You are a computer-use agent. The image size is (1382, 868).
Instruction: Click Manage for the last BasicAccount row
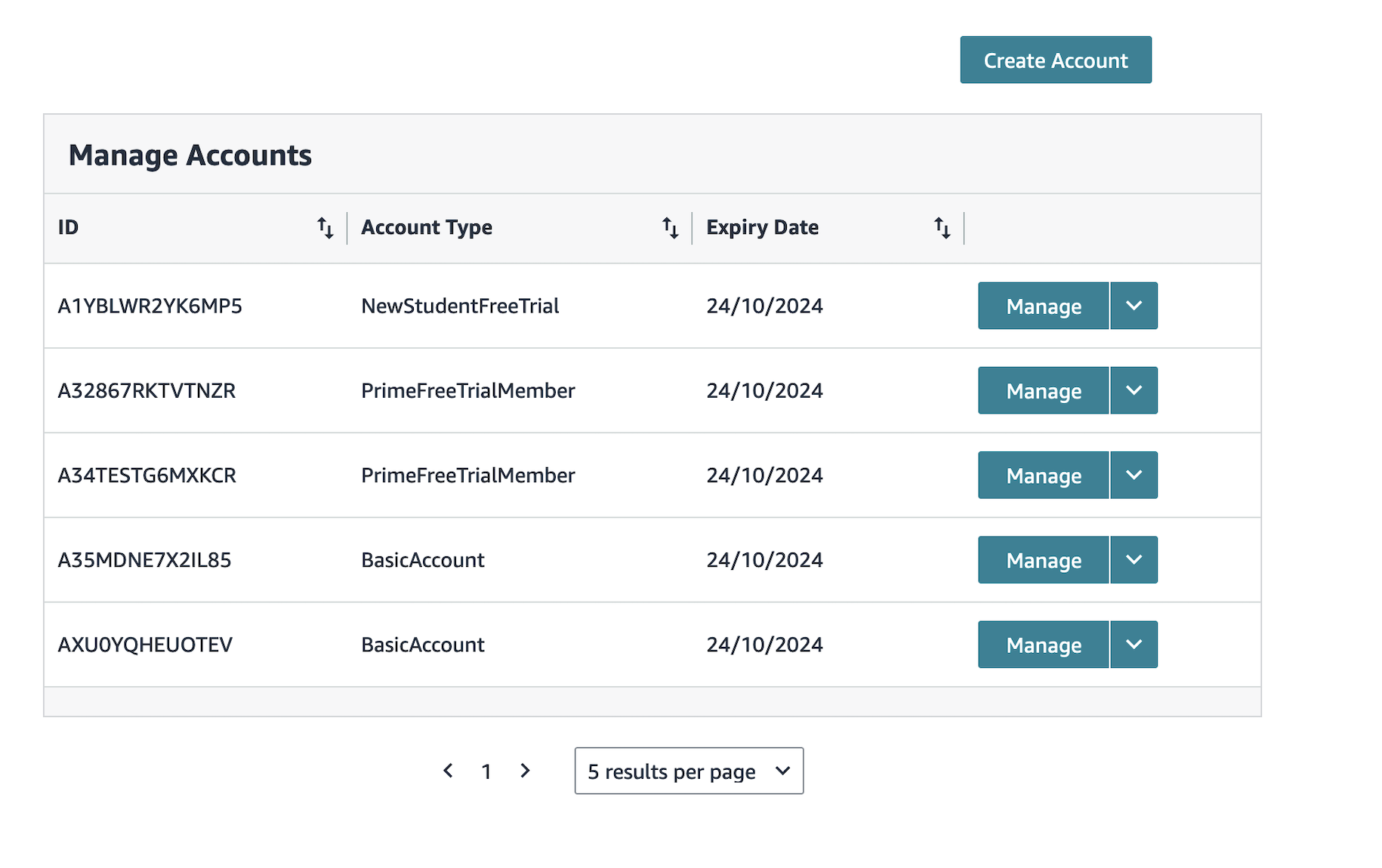coord(1043,644)
